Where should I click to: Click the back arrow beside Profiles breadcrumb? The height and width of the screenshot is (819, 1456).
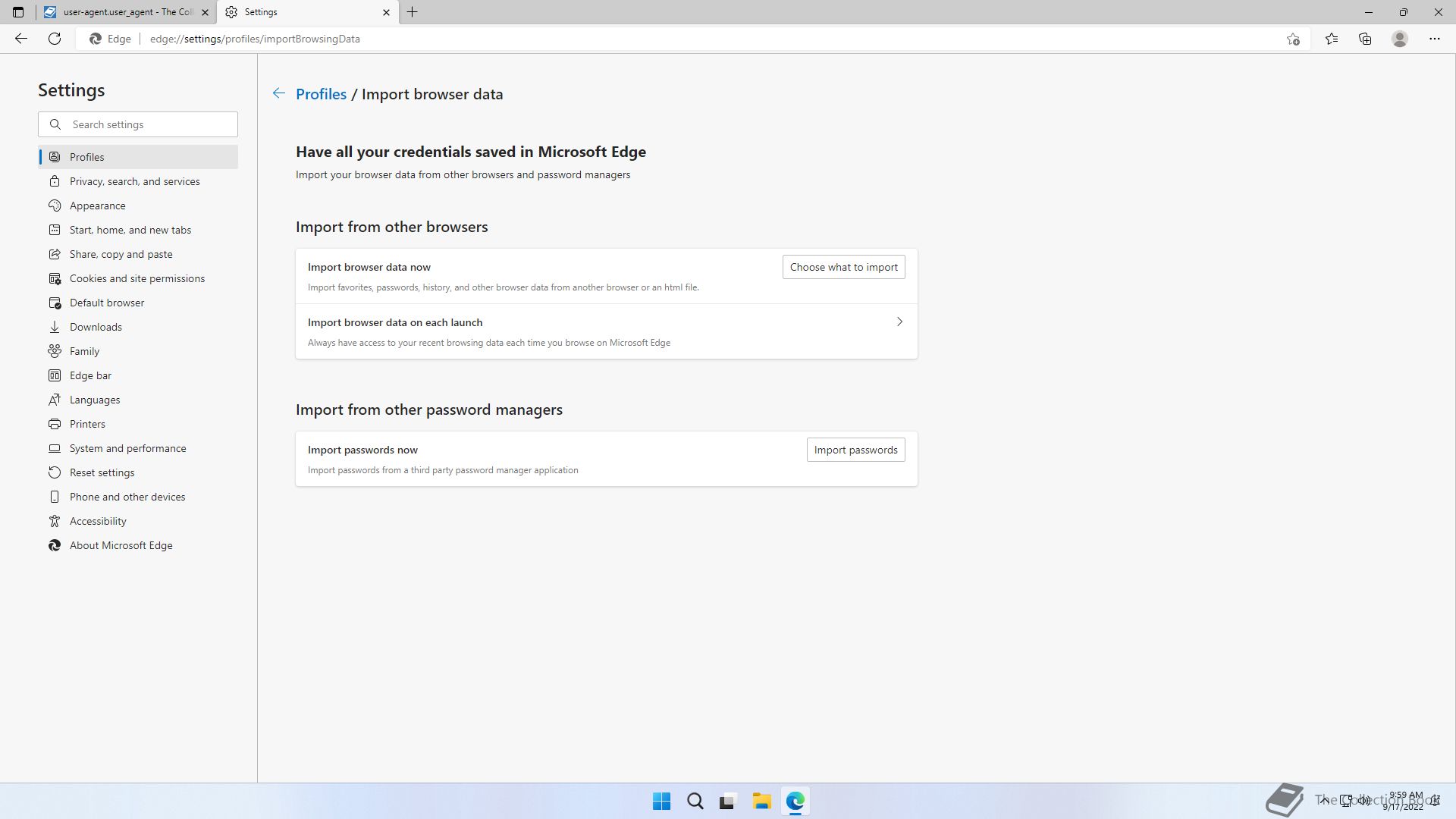click(x=279, y=93)
